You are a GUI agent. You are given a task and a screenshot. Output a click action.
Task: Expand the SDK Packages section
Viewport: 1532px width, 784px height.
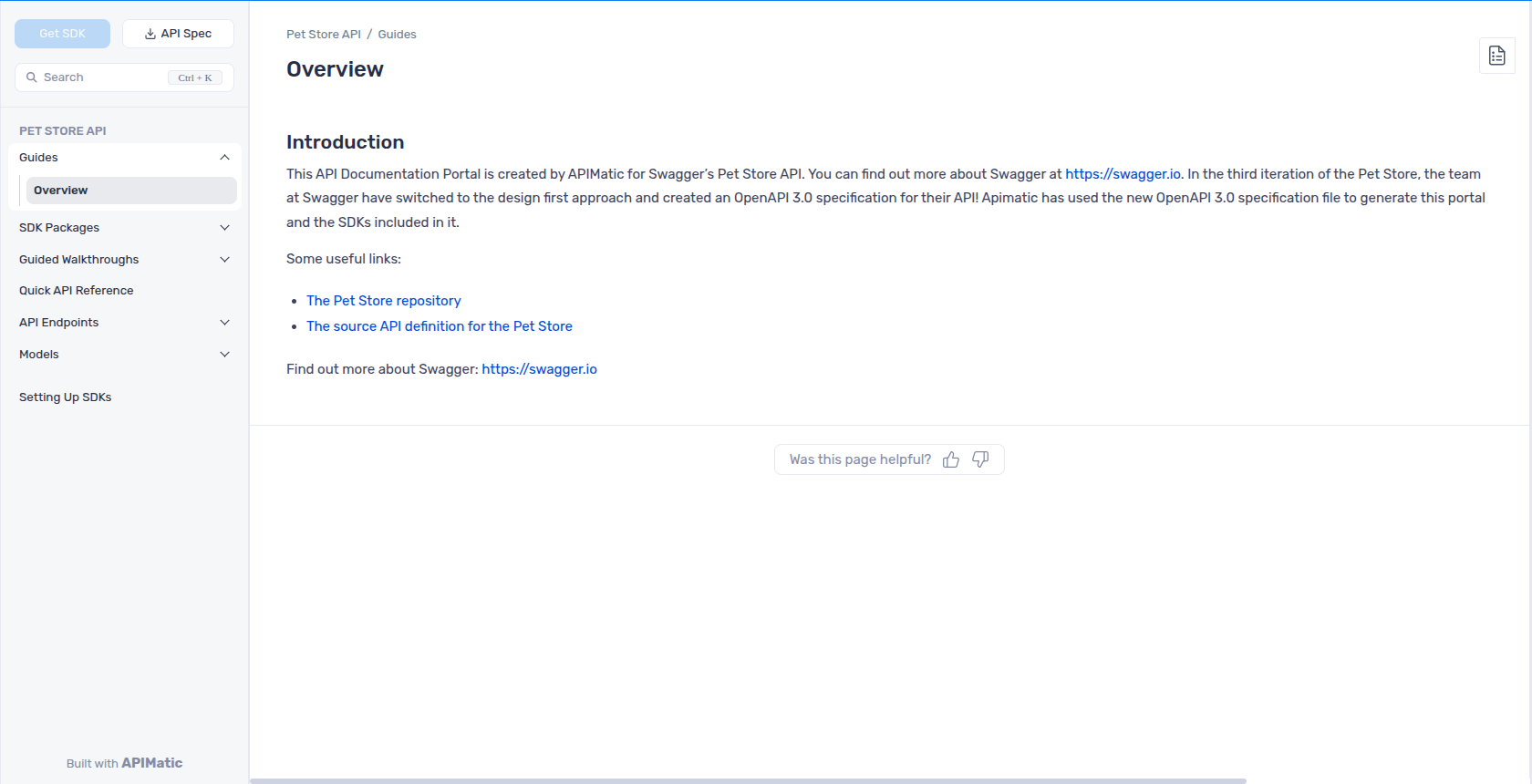point(224,228)
